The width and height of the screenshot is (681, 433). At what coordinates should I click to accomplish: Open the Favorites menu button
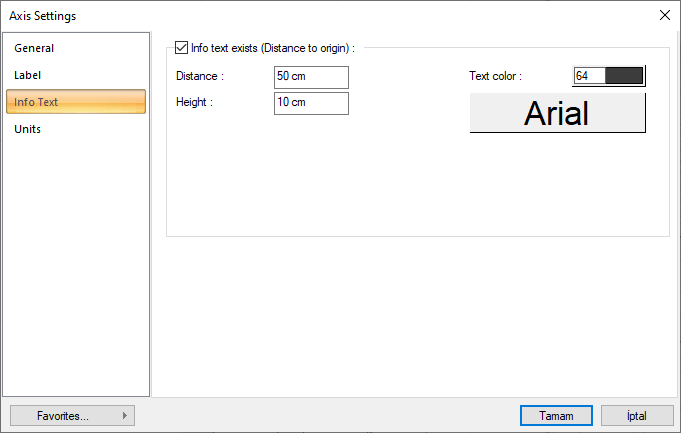(x=72, y=416)
